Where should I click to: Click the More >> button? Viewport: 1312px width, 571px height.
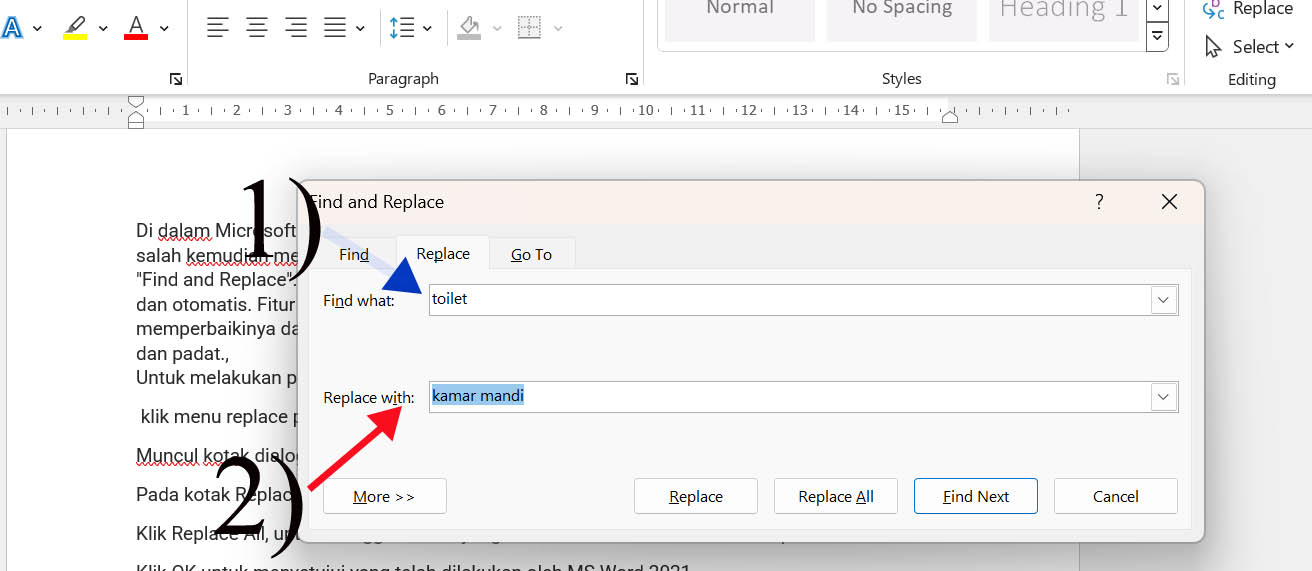pyautogui.click(x=384, y=496)
